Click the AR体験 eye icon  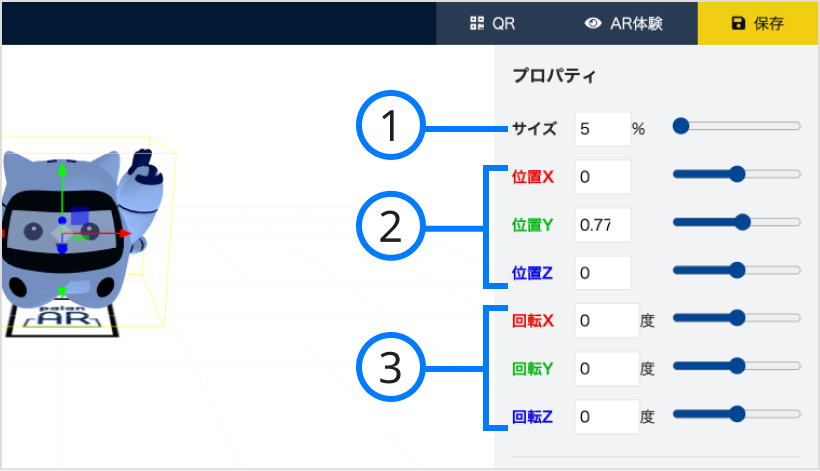tap(593, 23)
